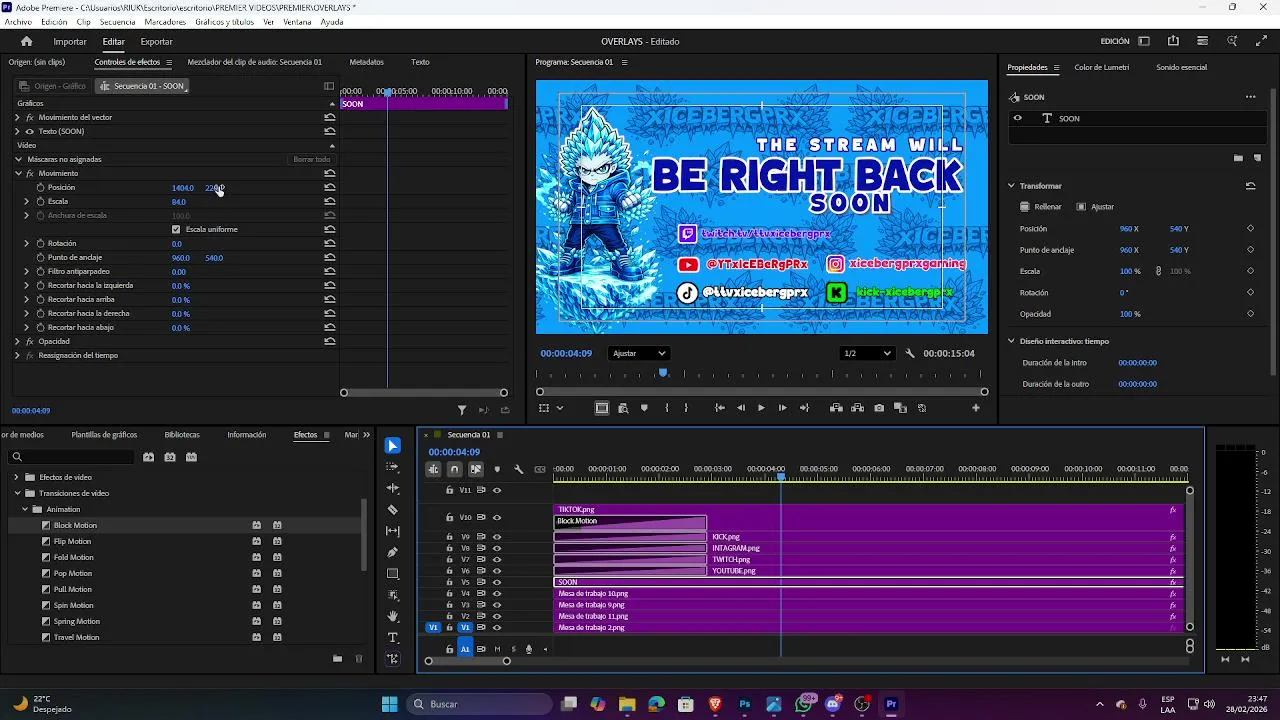Collapse the Movimiento effect group
Viewport: 1280px width, 720px height.
coord(17,174)
